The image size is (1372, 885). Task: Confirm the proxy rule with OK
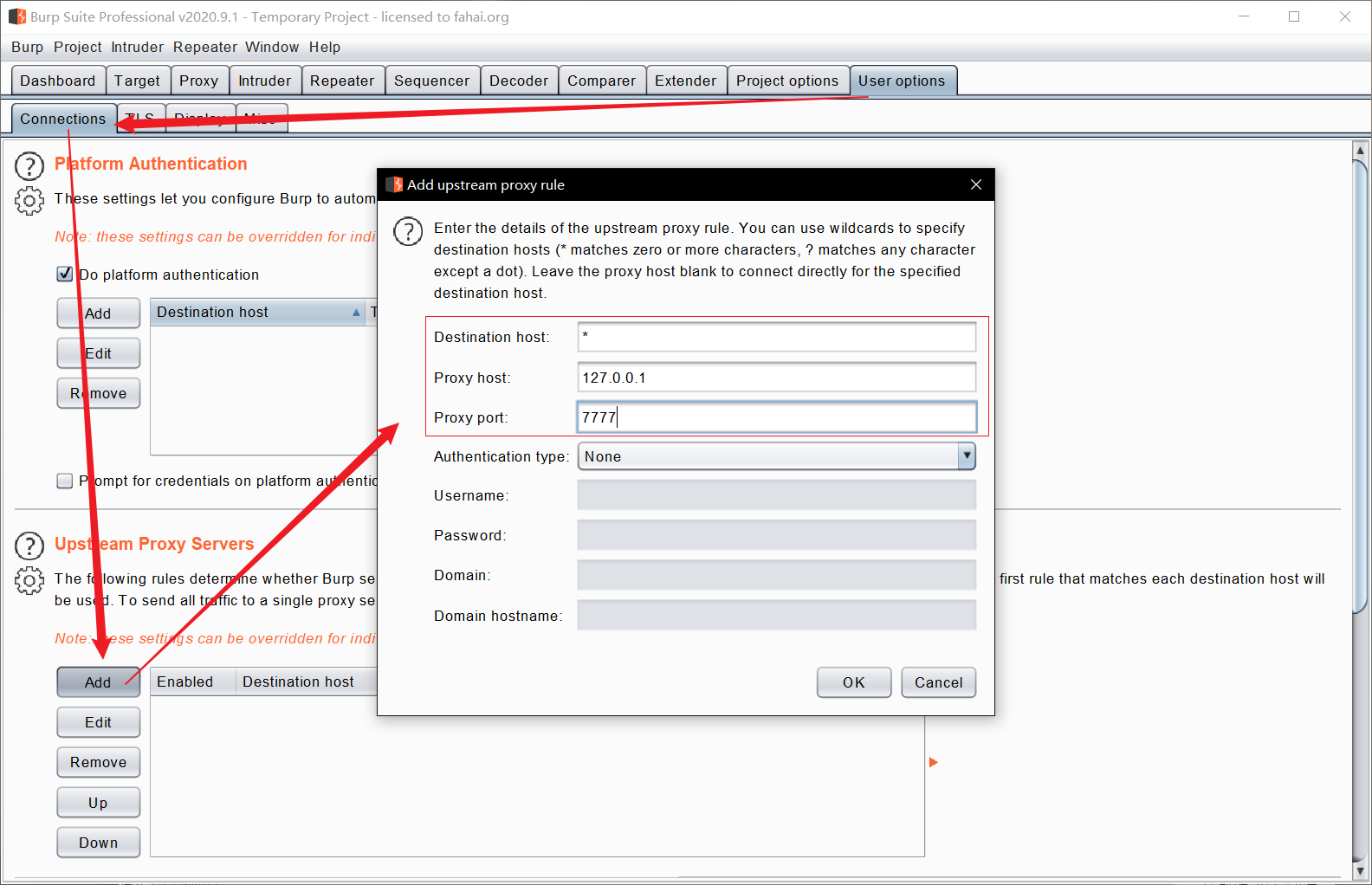(854, 682)
